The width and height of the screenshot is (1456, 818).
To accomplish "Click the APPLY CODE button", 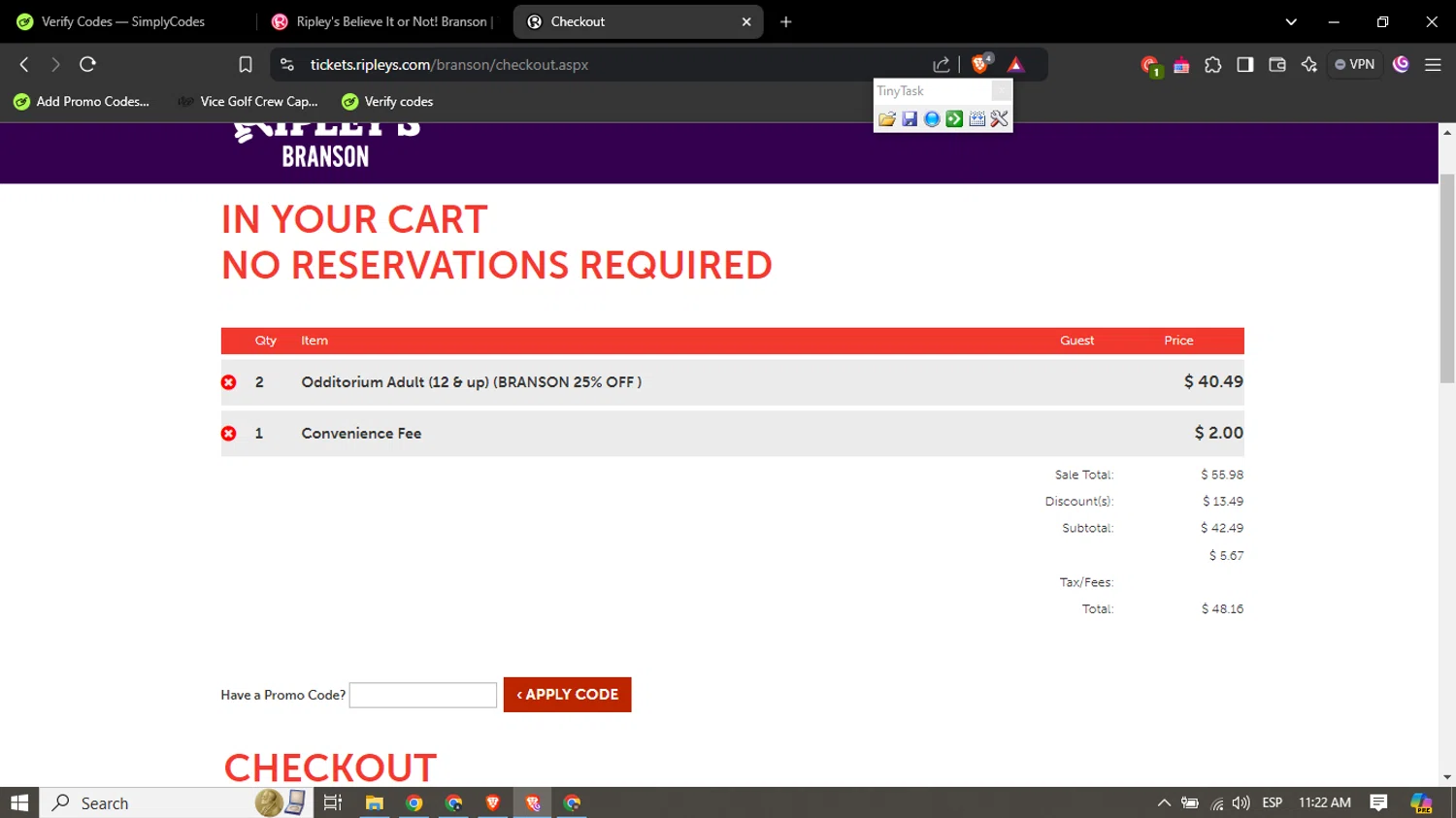I will tap(568, 695).
